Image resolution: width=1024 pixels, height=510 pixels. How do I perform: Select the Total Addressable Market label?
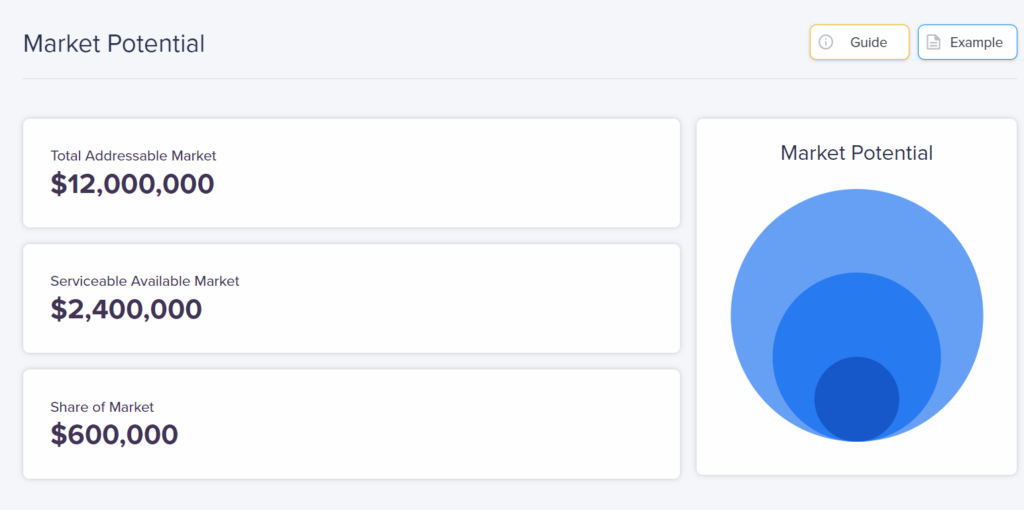coord(133,156)
